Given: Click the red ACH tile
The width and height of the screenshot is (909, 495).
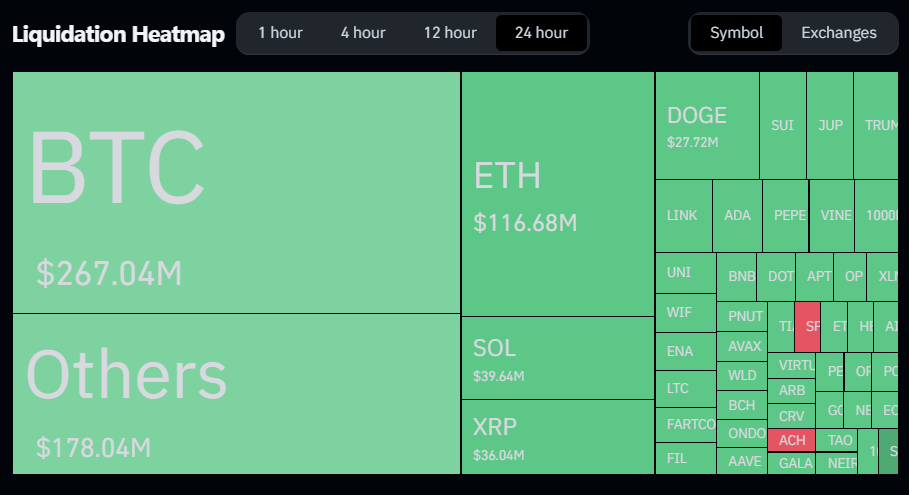Looking at the screenshot, I should click(791, 441).
